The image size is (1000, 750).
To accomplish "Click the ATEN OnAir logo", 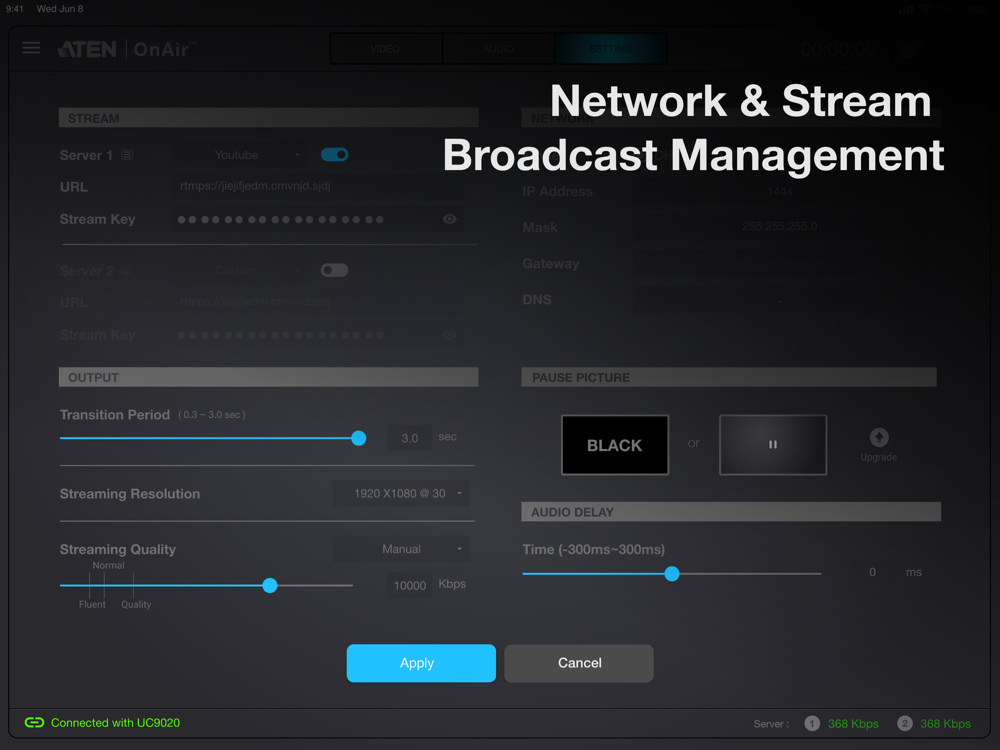I will [126, 49].
